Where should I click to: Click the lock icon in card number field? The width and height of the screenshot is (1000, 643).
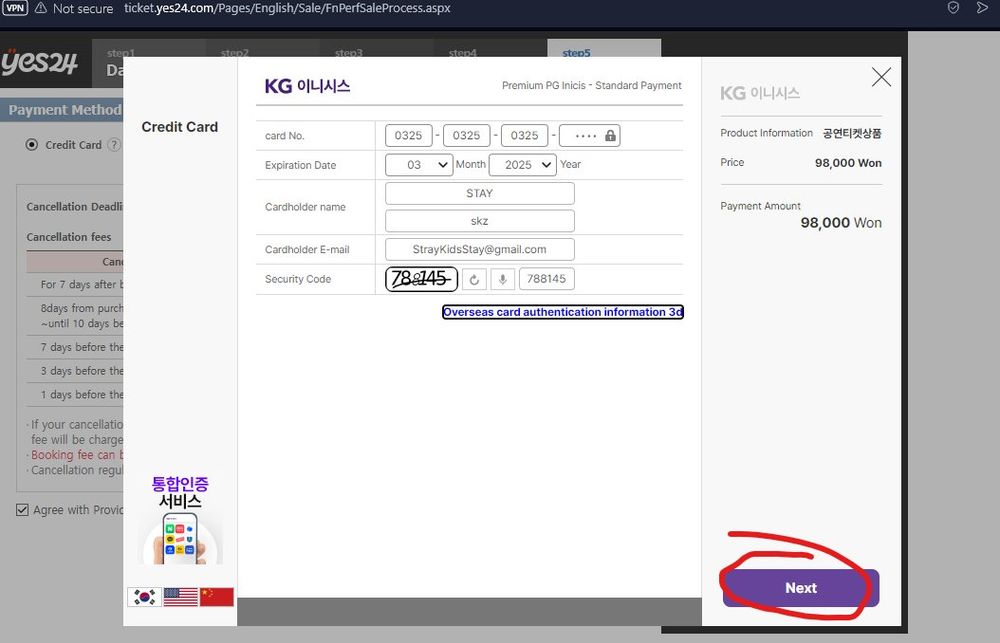point(610,135)
